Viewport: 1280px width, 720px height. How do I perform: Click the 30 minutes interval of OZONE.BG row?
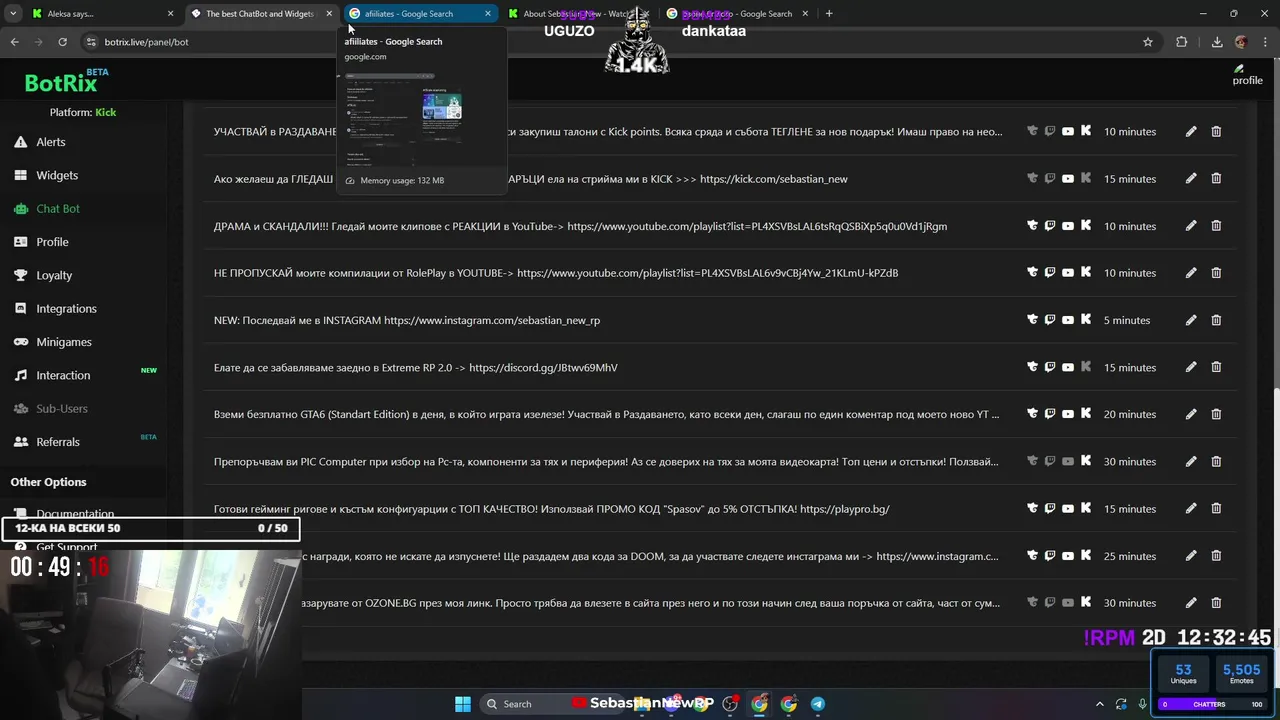coord(1130,603)
